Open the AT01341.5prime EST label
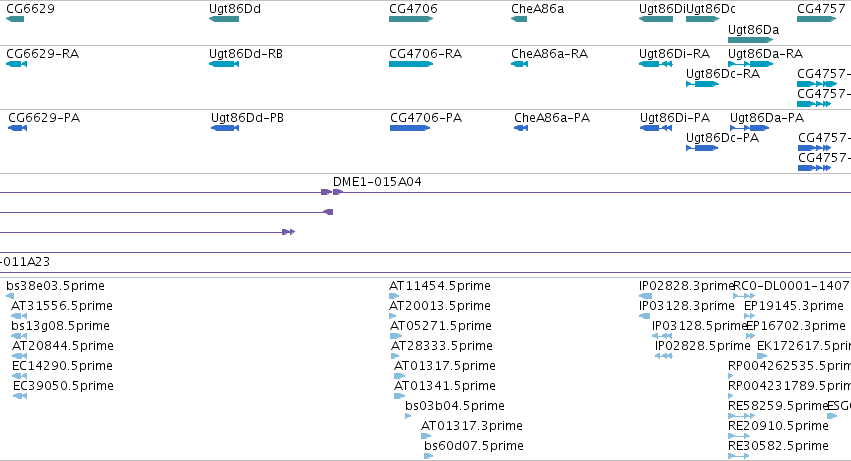The width and height of the screenshot is (851, 461). pos(444,386)
